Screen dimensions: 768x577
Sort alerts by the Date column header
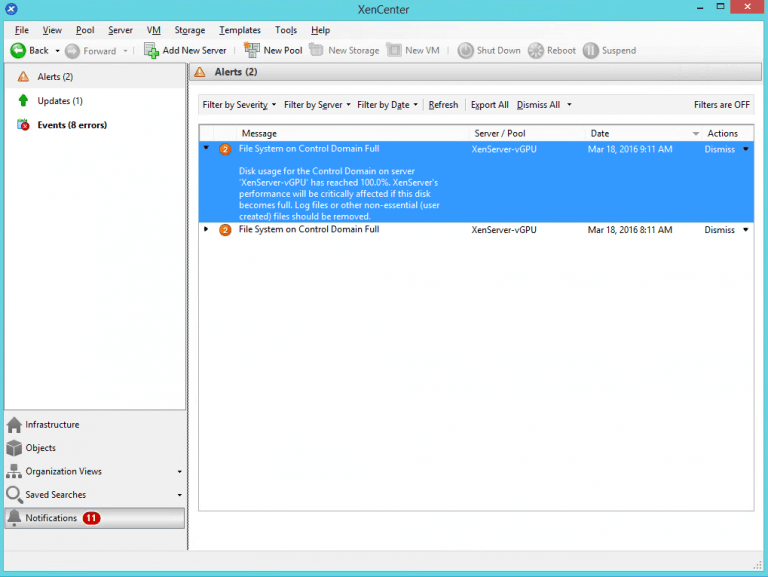[x=644, y=133]
